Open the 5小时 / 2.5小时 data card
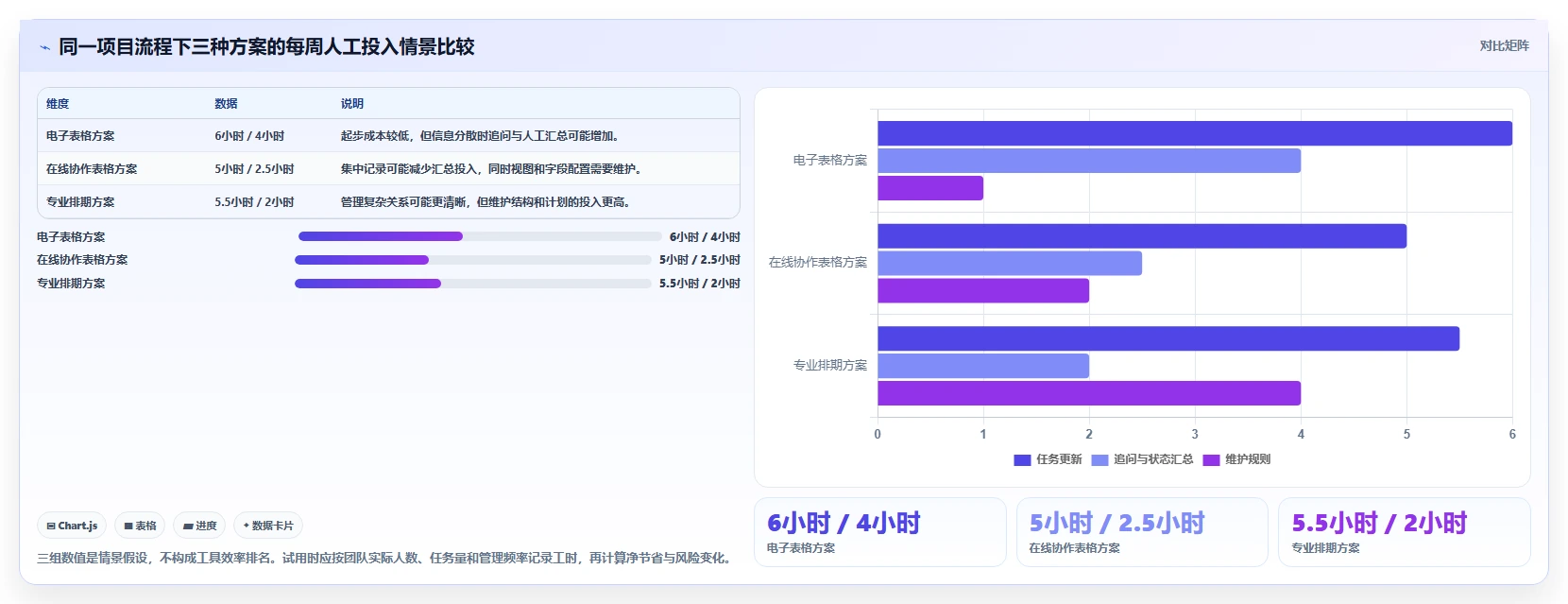Viewport: 1568px width, 604px height. pyautogui.click(x=1142, y=532)
